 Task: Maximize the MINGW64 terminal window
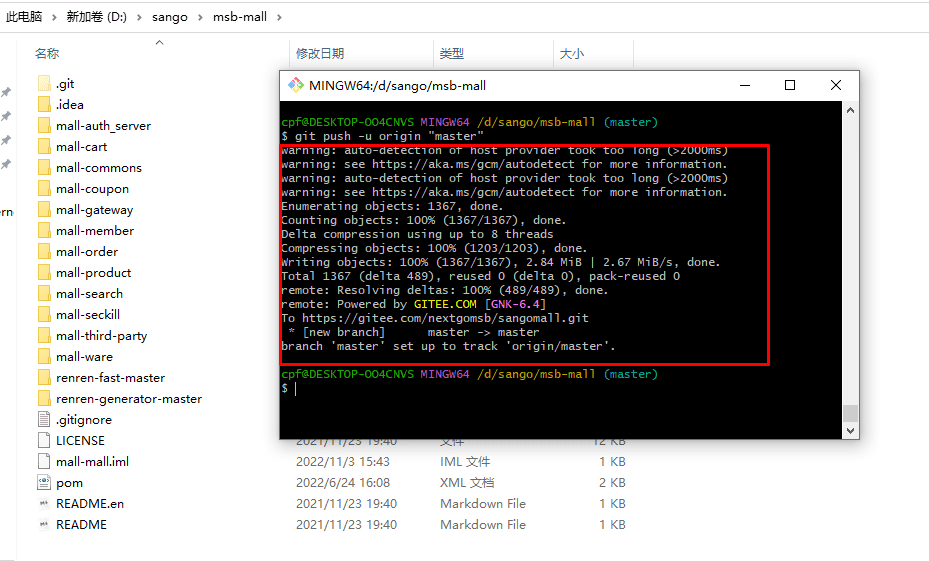click(790, 85)
